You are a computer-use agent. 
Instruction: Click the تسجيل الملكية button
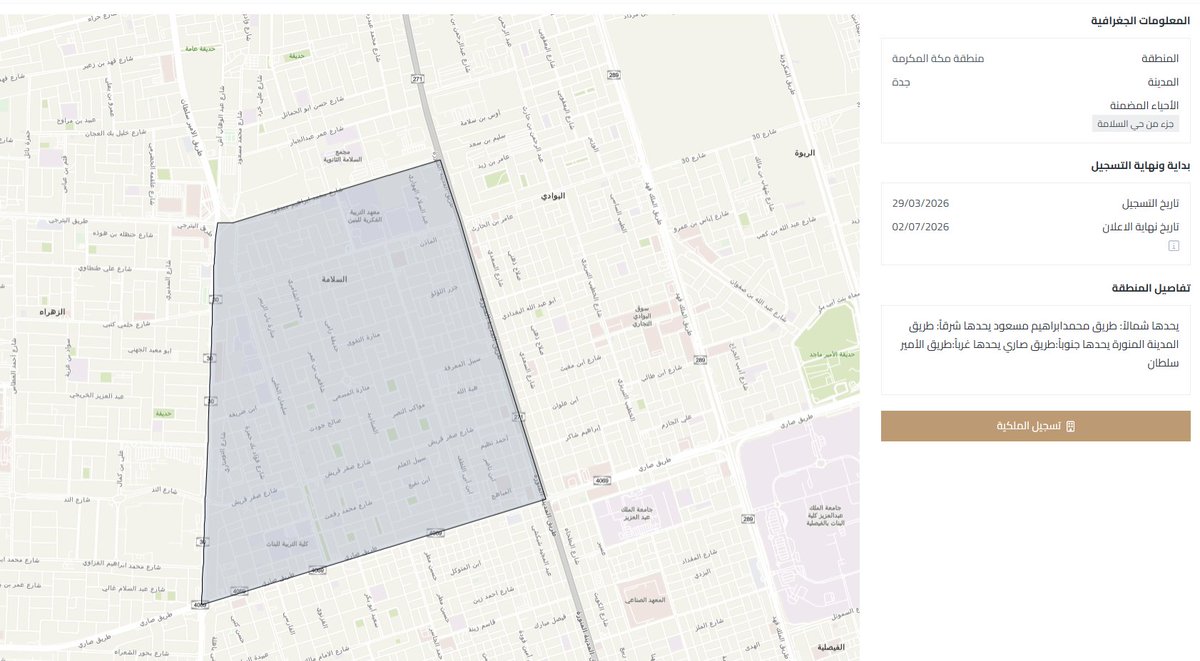tap(1035, 426)
